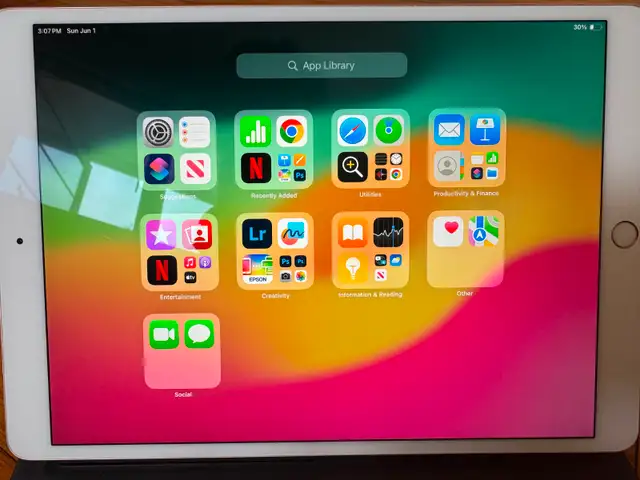
Task: Tap the "3:07 PM" time in status bar
Action: (49, 31)
